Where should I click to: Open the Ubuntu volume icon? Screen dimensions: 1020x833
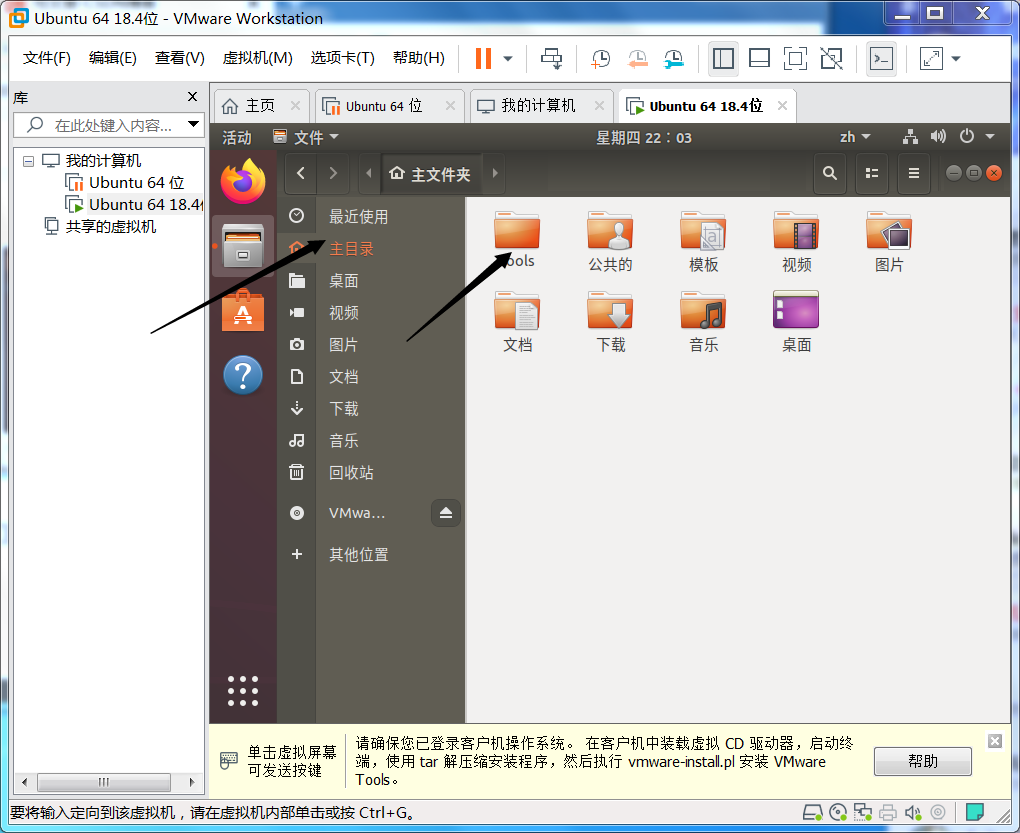click(x=938, y=137)
